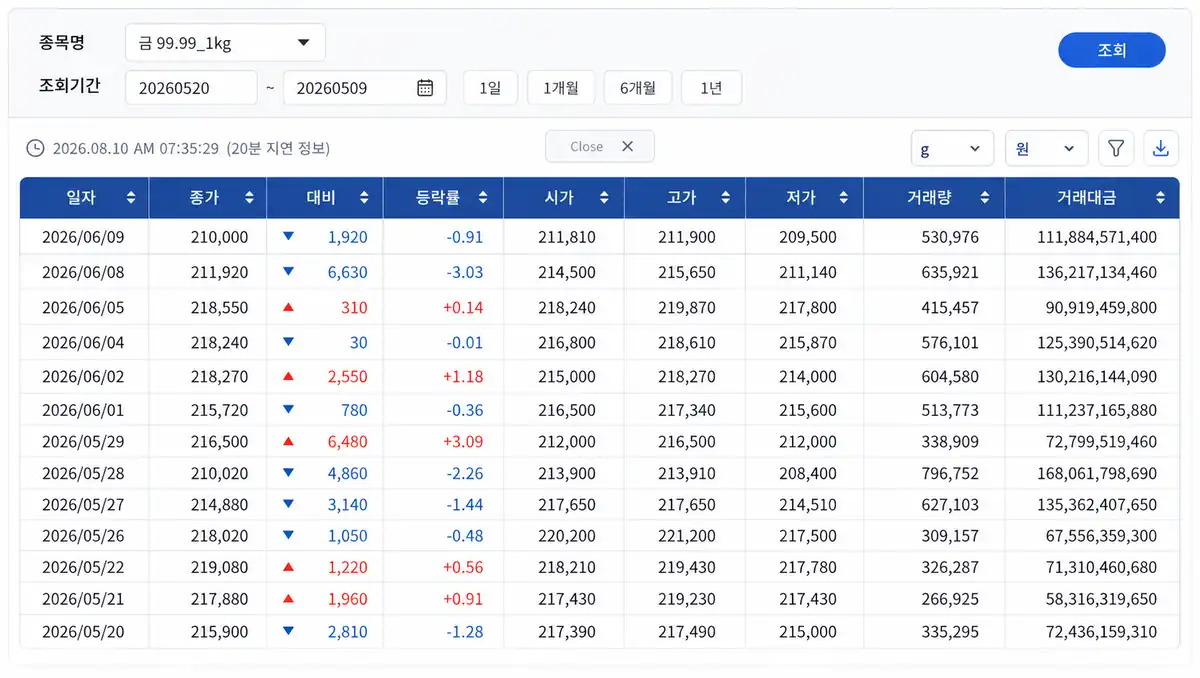Open the 원 currency dropdown
1200x678 pixels.
pos(1046,148)
